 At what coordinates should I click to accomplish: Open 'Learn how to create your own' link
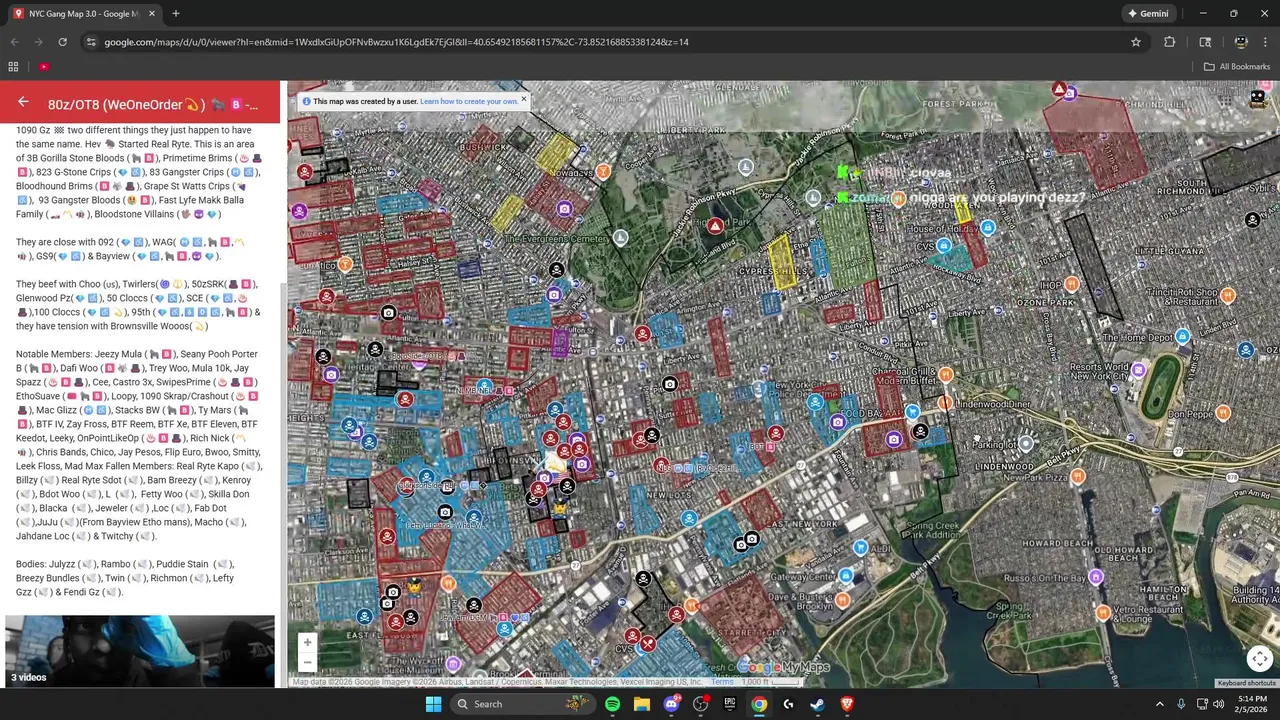tap(469, 101)
